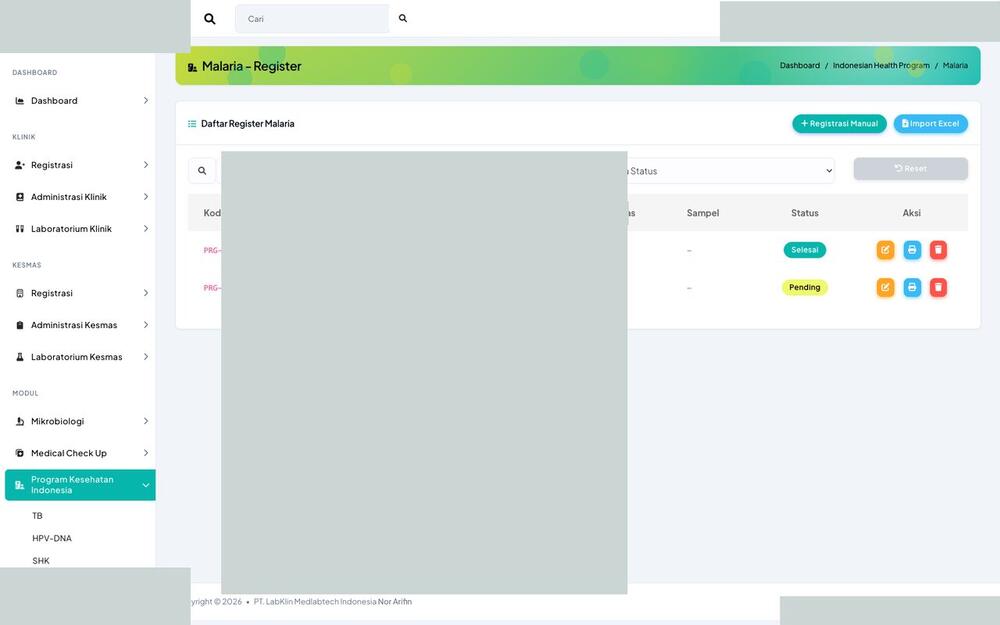
Task: Open Klinik Registrasi menu item
Action: (x=80, y=165)
